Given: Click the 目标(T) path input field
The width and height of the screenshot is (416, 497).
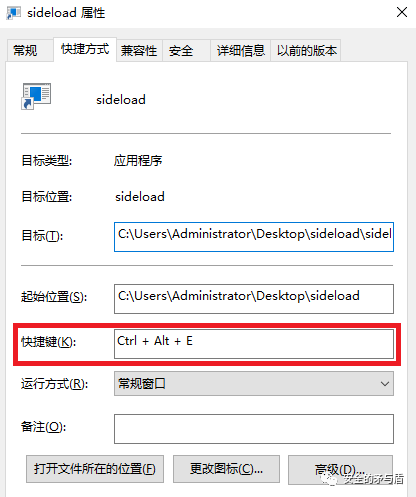Looking at the screenshot, I should 254,237.
